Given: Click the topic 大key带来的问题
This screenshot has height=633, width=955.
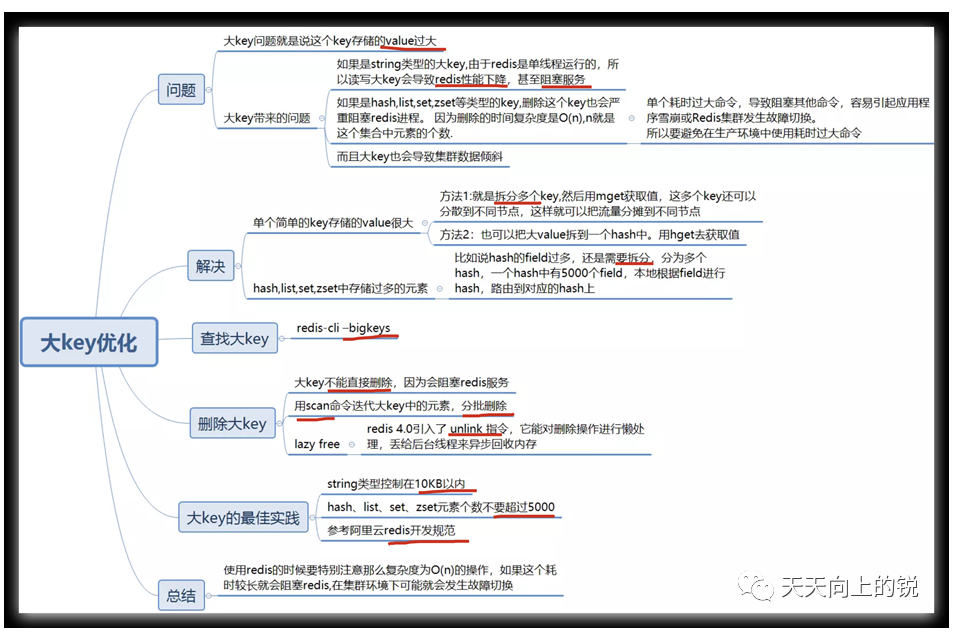Looking at the screenshot, I should coord(267,118).
